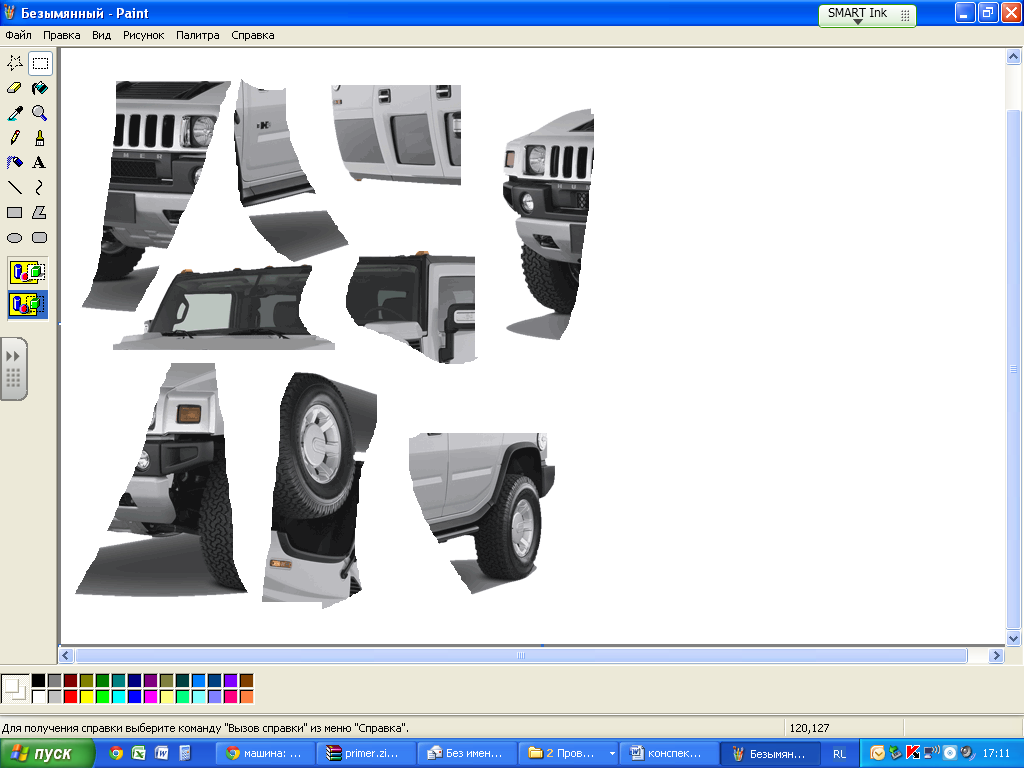This screenshot has height=768, width=1024.
Task: Select the Airbrush spray tool
Action: click(14, 163)
